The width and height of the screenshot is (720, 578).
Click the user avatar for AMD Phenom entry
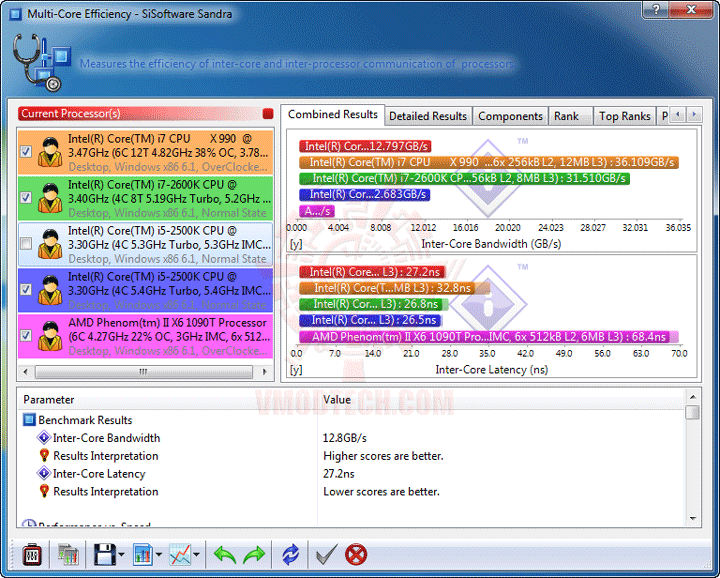pyautogui.click(x=50, y=336)
